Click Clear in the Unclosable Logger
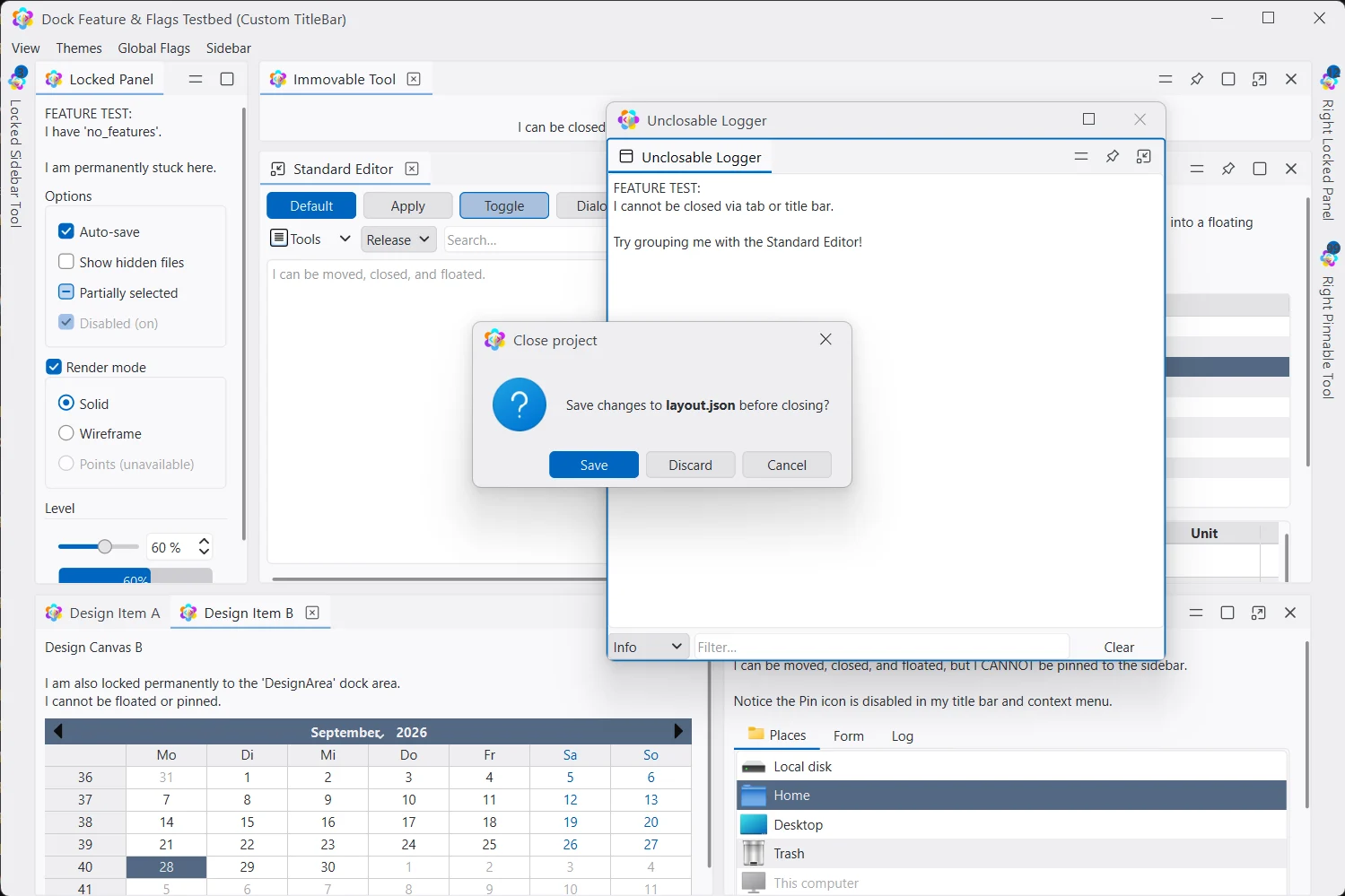The height and width of the screenshot is (896, 1345). (x=1119, y=647)
